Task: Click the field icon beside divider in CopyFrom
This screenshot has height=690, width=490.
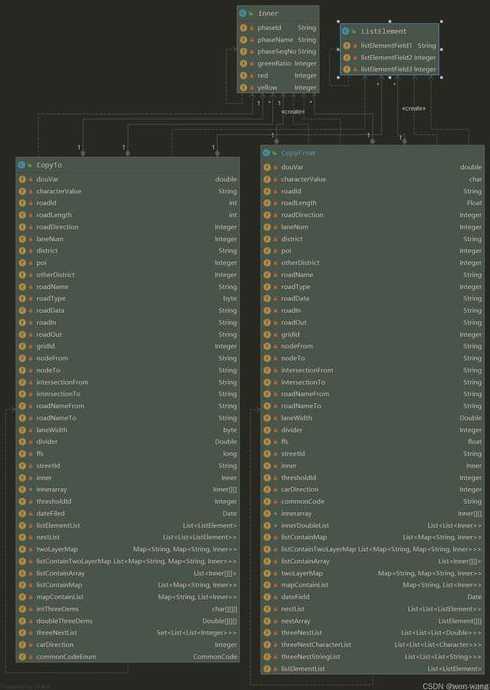Action: click(267, 430)
